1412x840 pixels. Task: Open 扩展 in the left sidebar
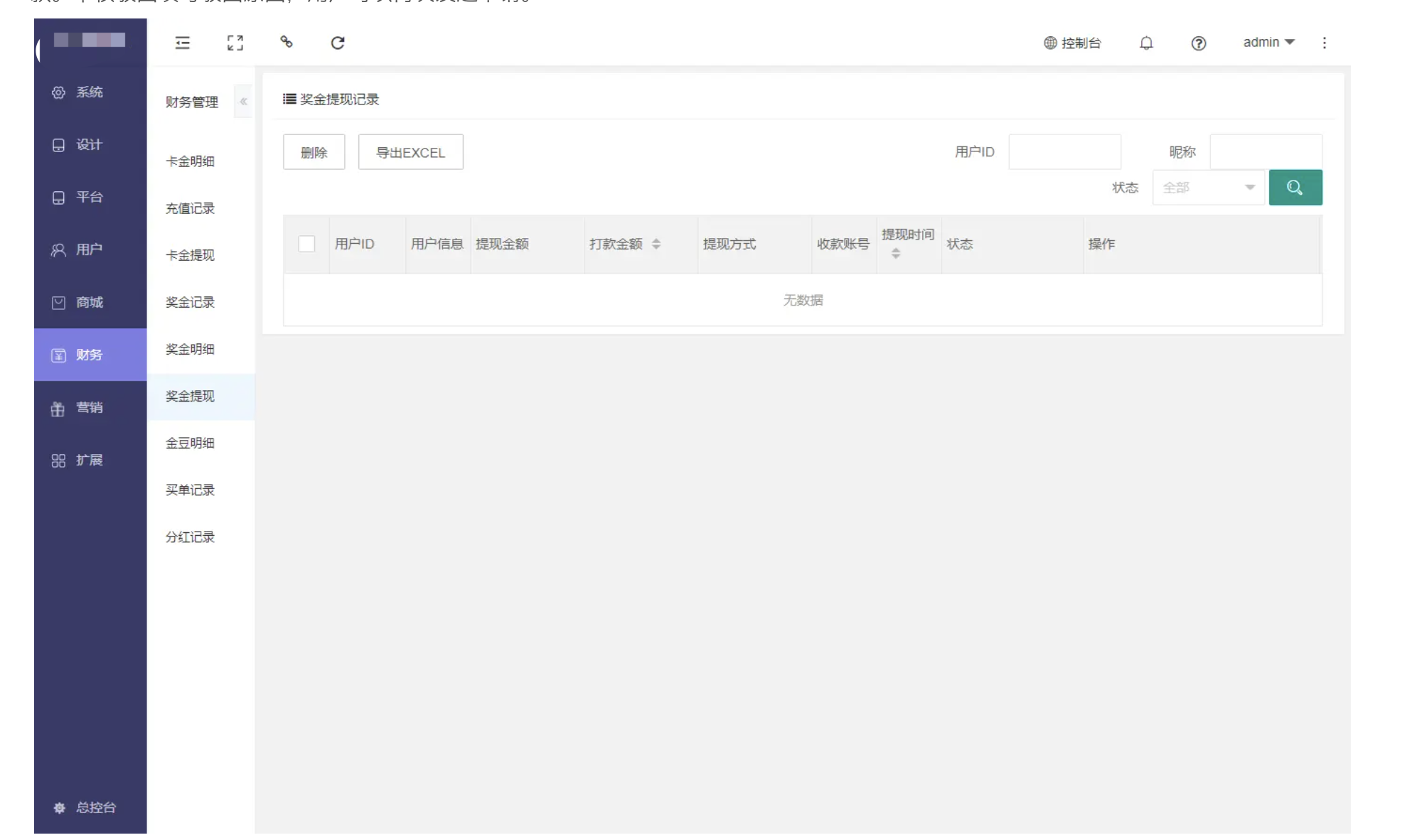pos(90,461)
